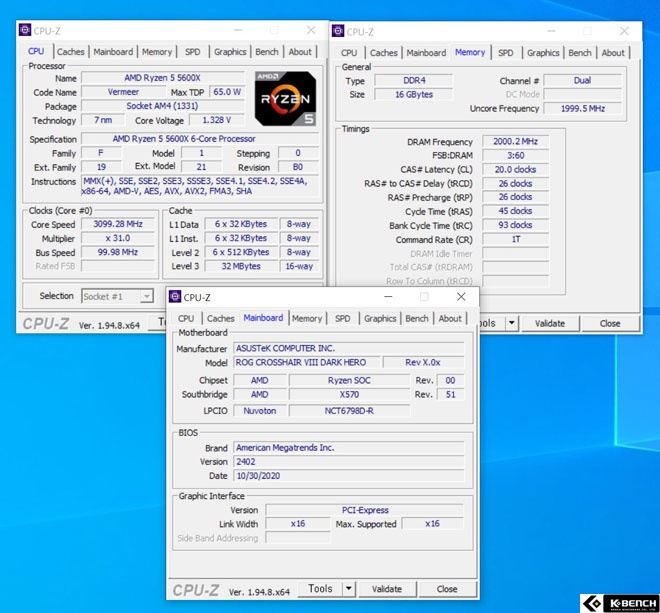Close the Mainboard CPU-Z window with X
Screen dimensions: 660x613
461,297
